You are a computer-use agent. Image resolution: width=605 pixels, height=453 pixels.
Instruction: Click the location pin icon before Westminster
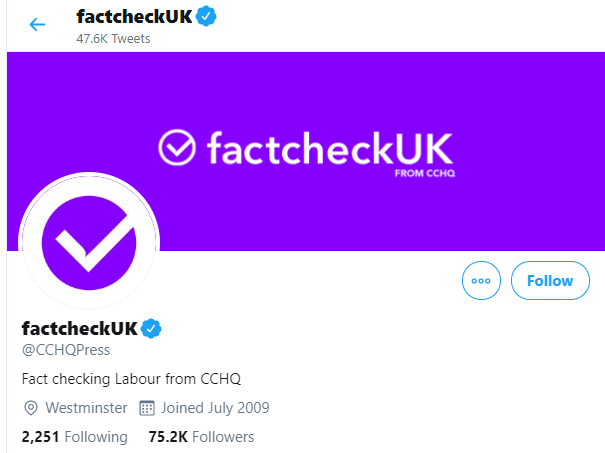pos(30,408)
